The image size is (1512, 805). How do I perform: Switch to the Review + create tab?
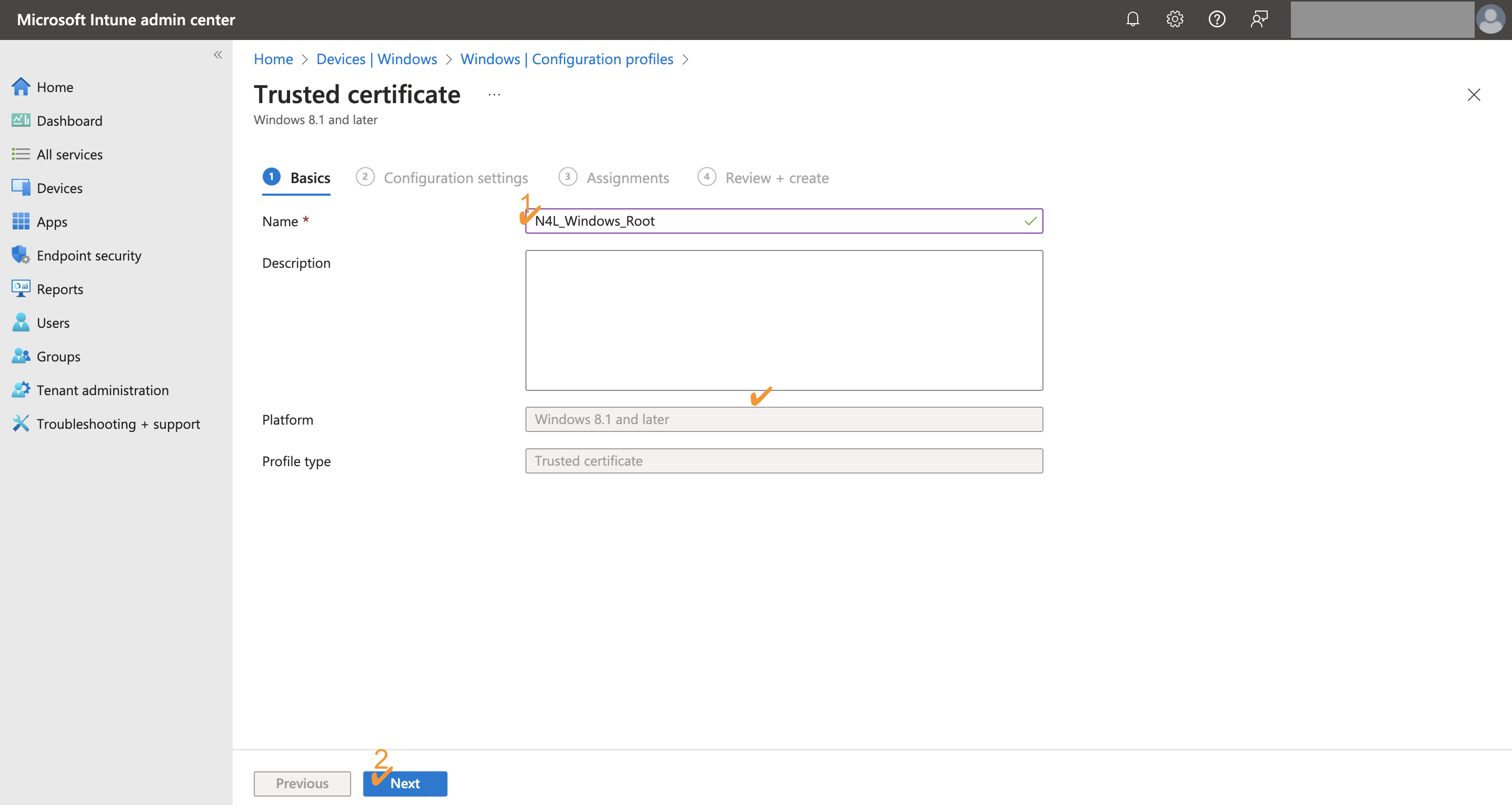click(777, 178)
